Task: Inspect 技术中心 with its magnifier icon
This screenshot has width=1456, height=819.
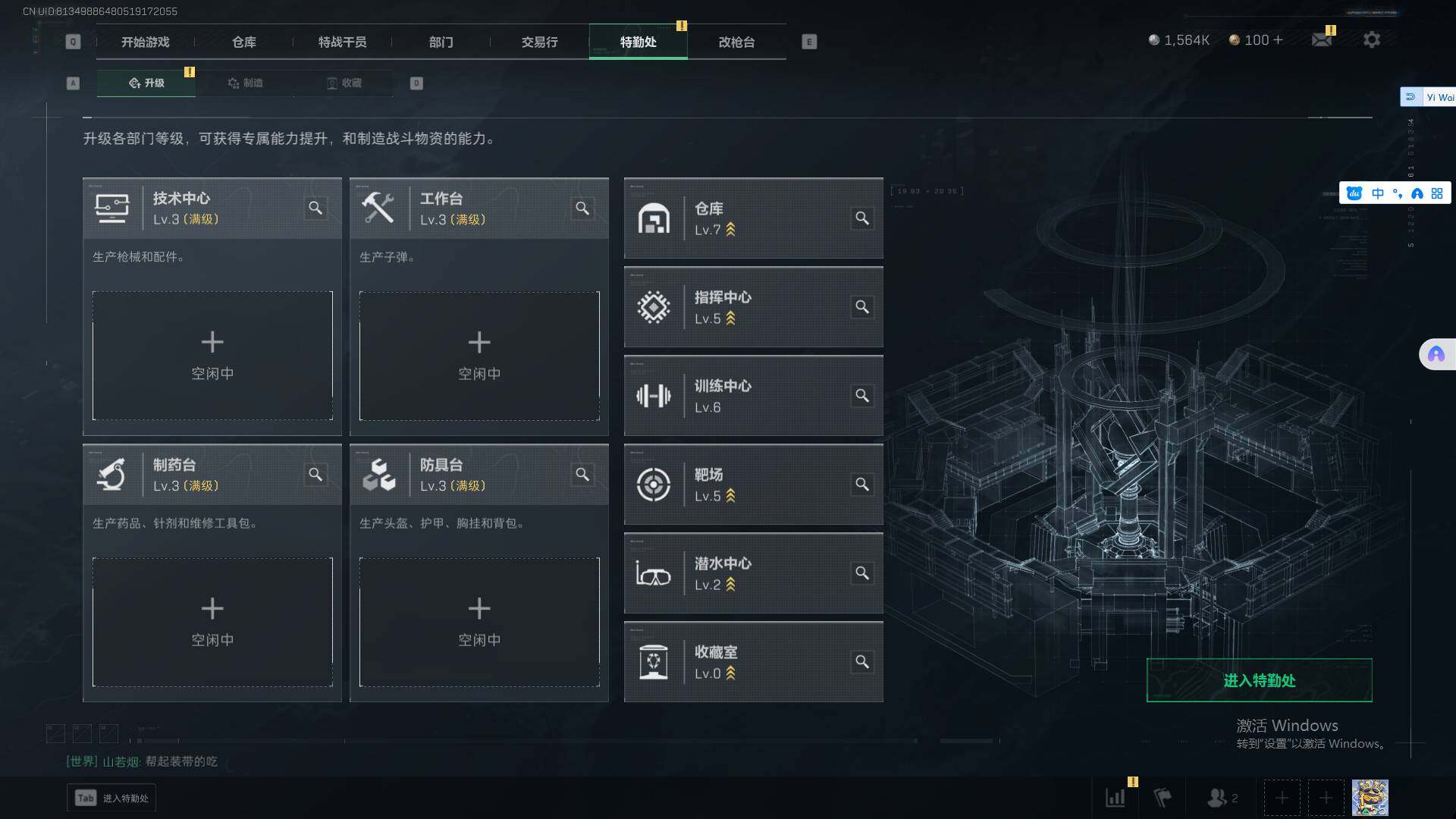Action: 315,208
